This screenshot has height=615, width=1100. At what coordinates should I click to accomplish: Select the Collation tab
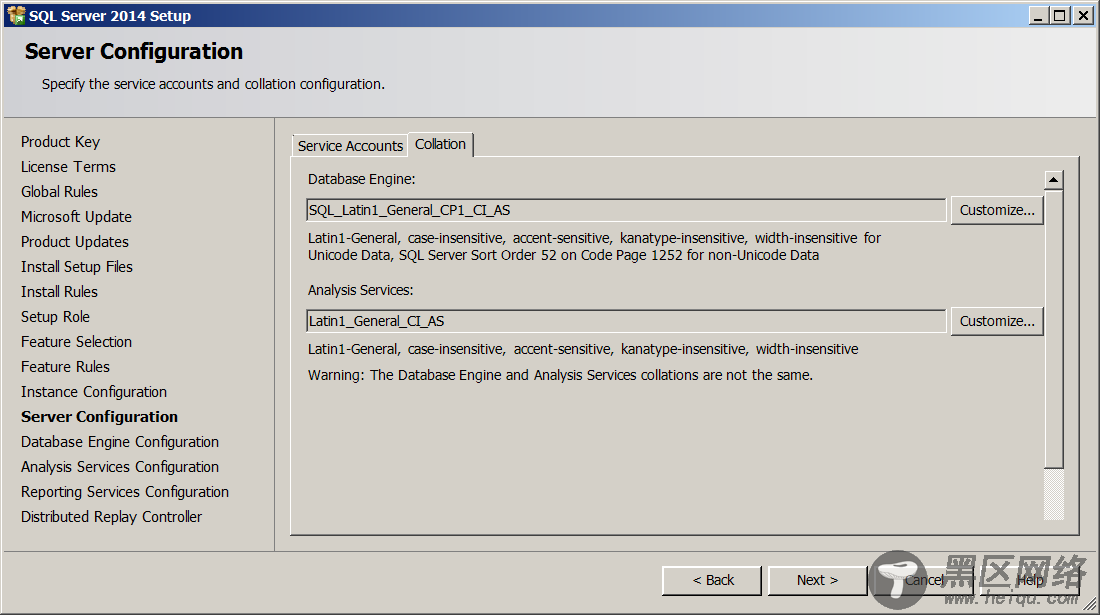pos(441,144)
